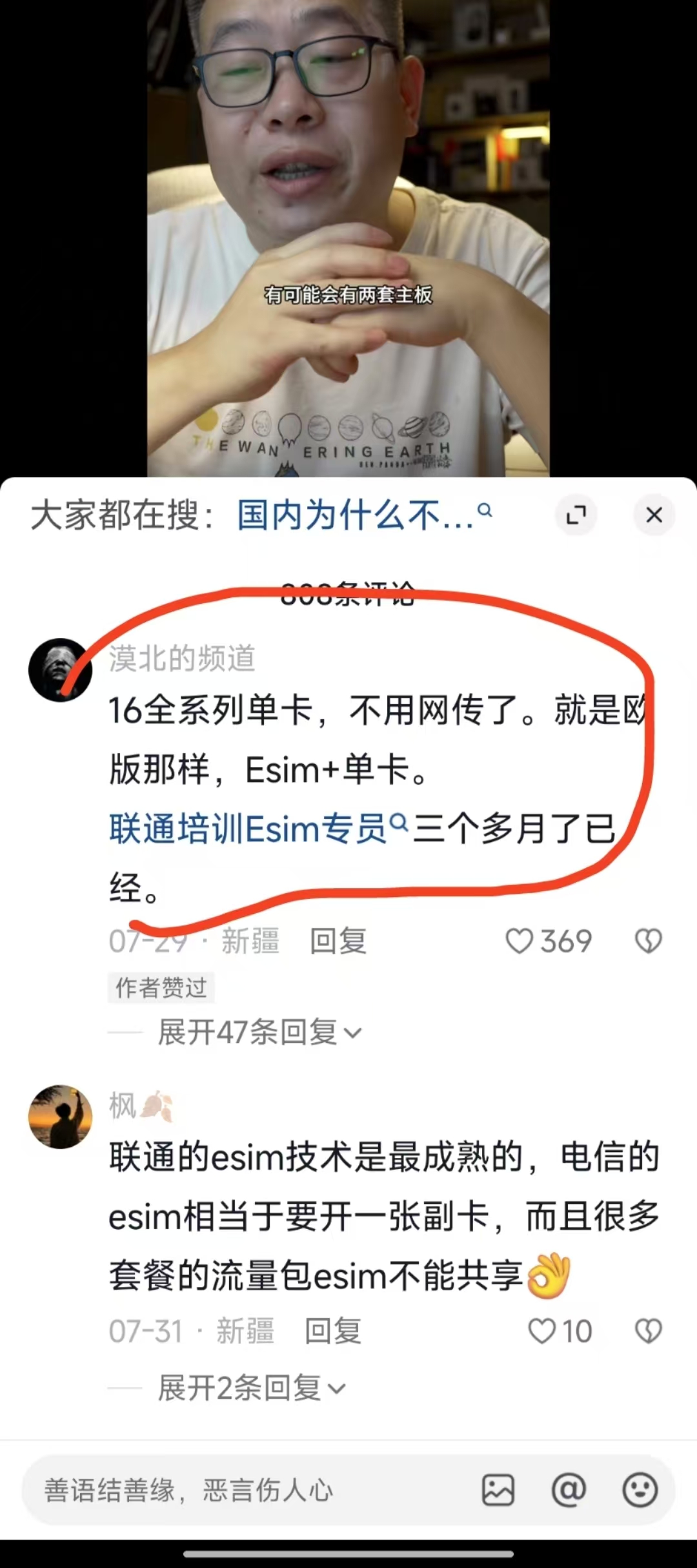Expand 47 replies under first comment
Image resolution: width=697 pixels, height=1568 pixels.
pos(260,1032)
